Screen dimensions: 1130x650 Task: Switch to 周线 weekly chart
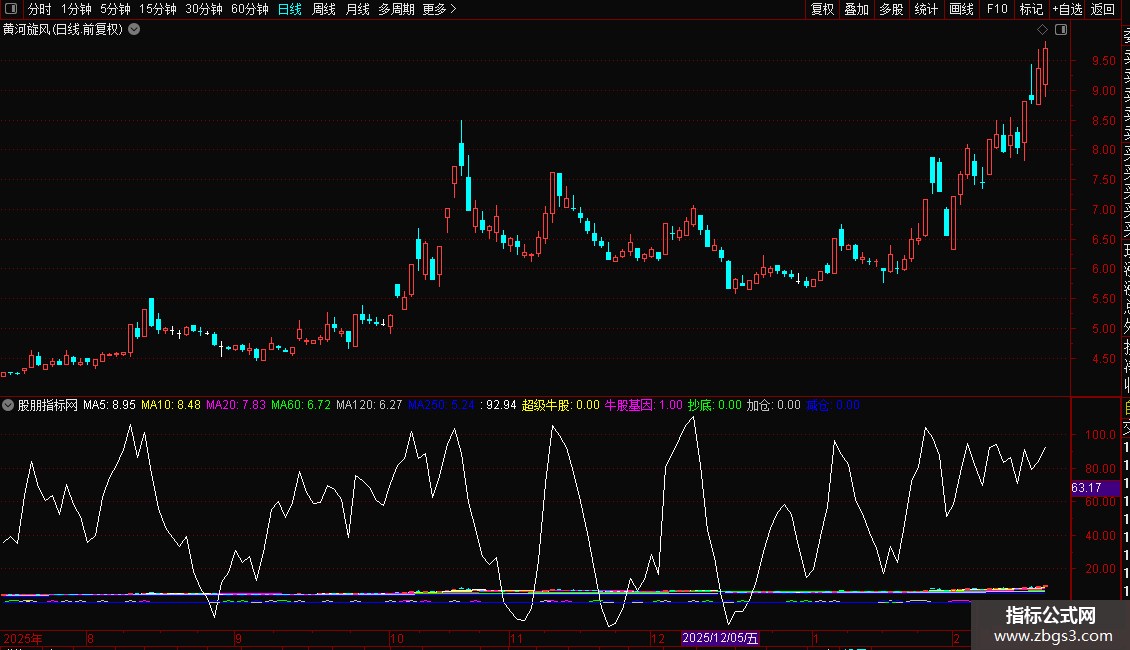pyautogui.click(x=324, y=9)
